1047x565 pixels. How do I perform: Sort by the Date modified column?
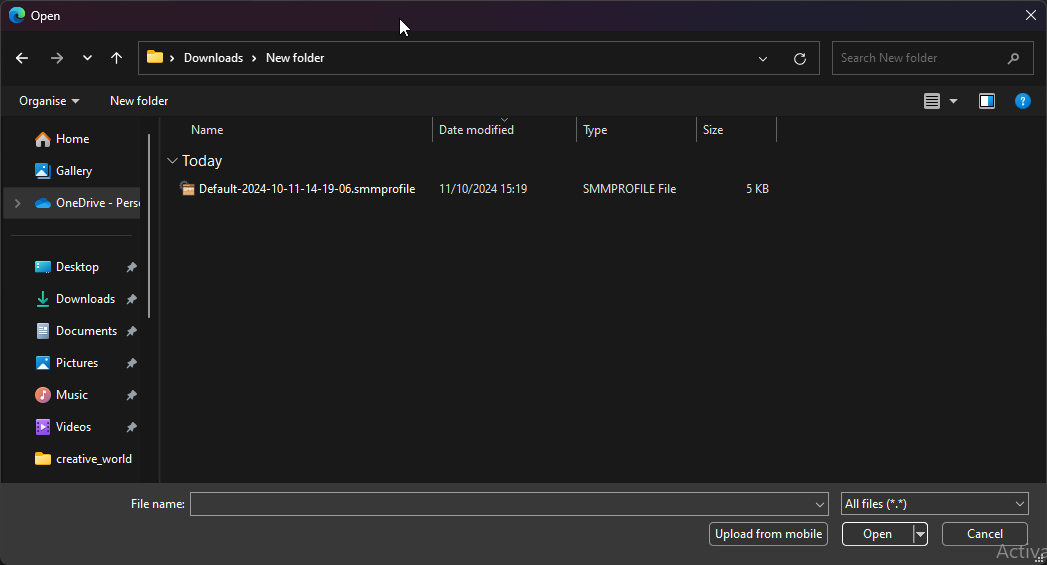pyautogui.click(x=476, y=130)
